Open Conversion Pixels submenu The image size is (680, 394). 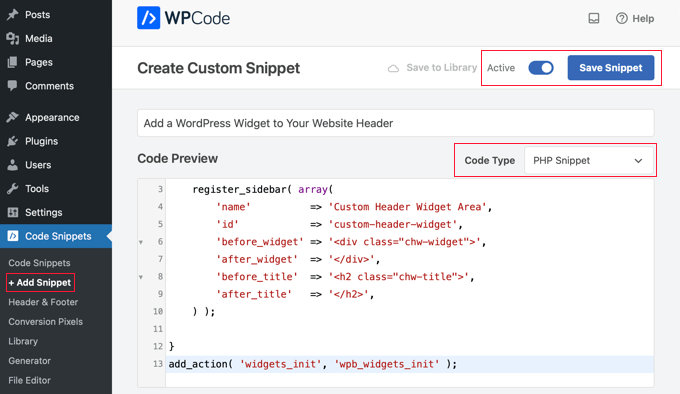[46, 322]
